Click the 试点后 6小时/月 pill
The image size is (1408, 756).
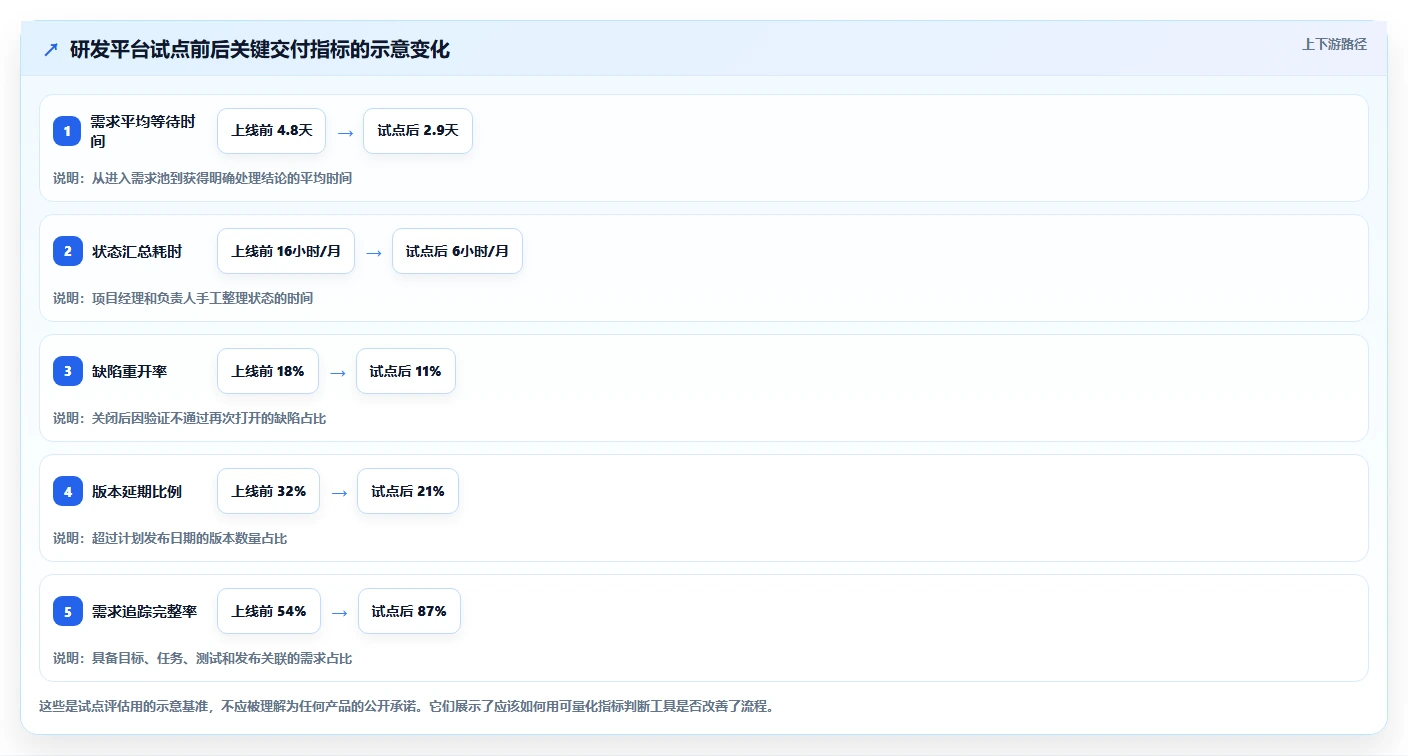[x=457, y=251]
